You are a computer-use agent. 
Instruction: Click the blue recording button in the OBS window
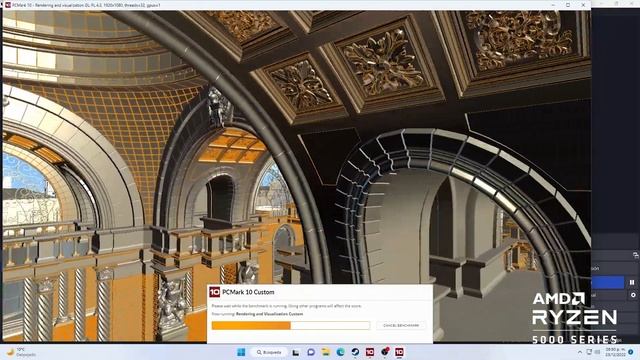pos(607,282)
